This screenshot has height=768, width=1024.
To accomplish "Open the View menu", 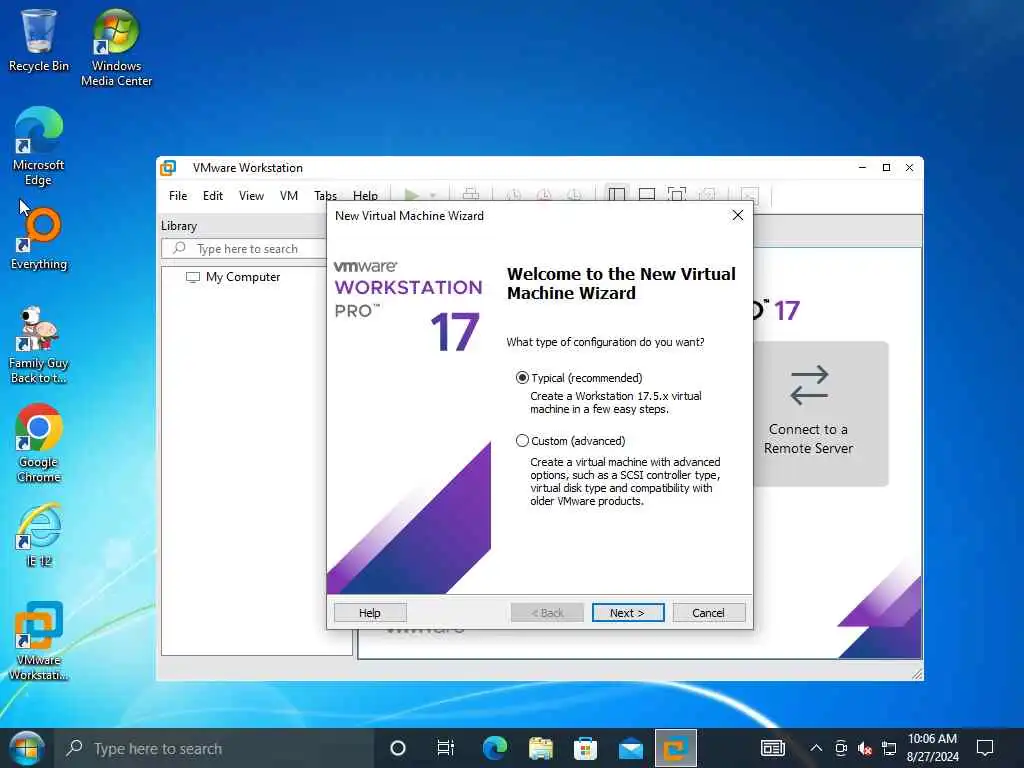I will coord(251,195).
